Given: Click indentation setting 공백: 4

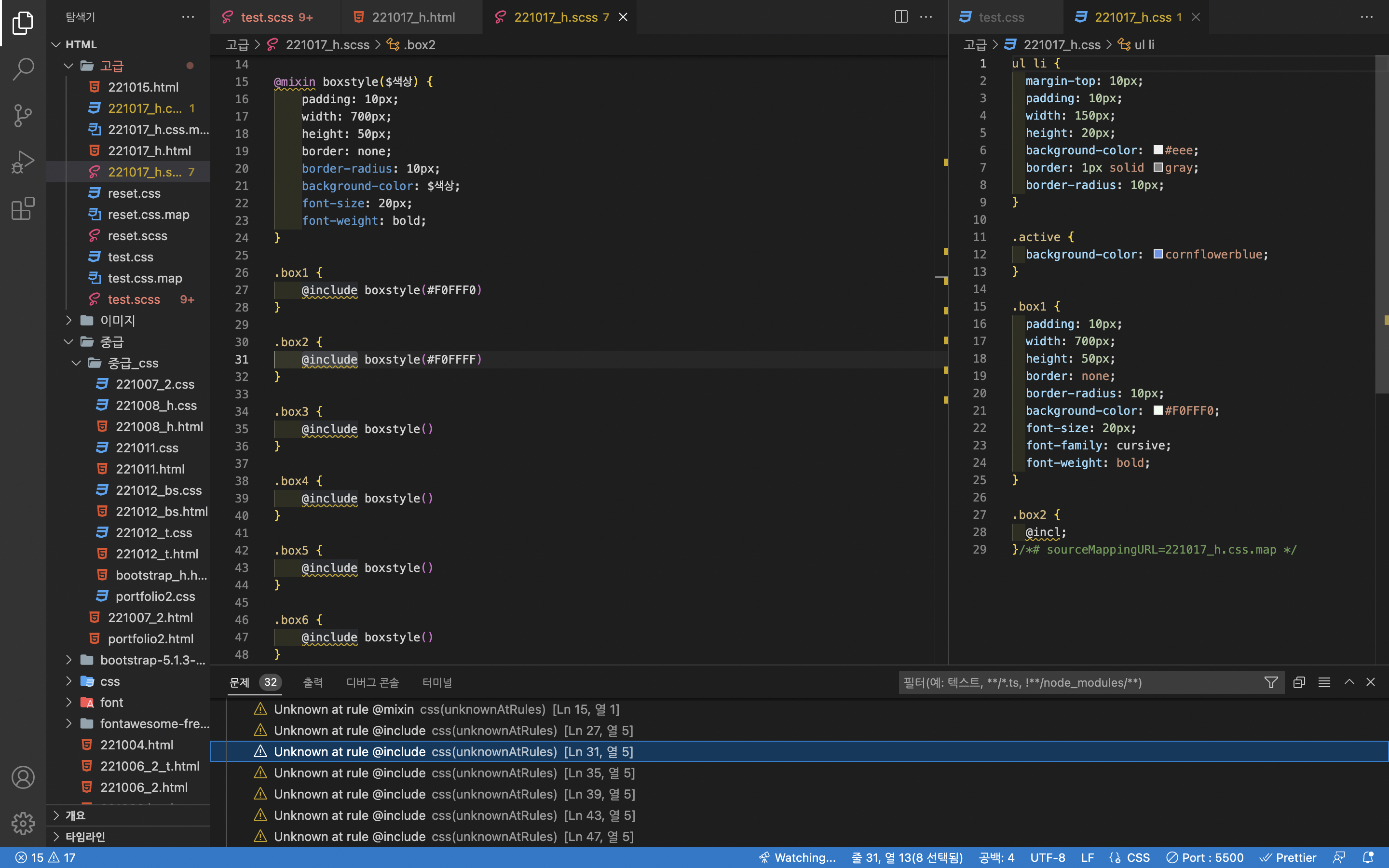Looking at the screenshot, I should pos(996,858).
